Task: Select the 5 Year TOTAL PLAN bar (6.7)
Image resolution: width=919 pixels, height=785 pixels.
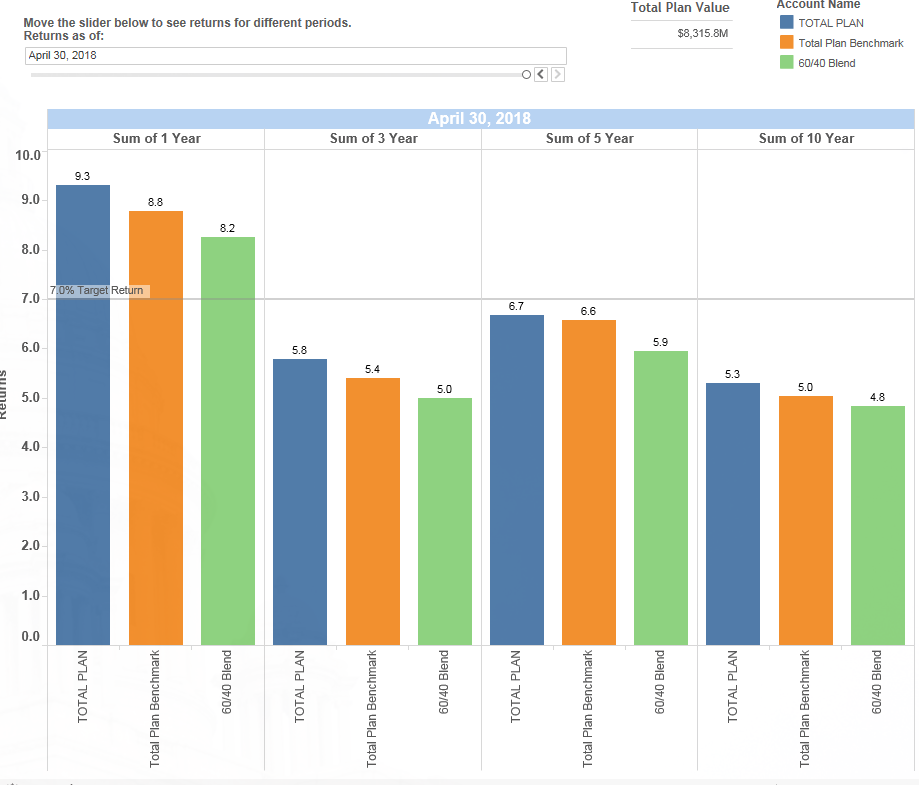Action: click(517, 480)
